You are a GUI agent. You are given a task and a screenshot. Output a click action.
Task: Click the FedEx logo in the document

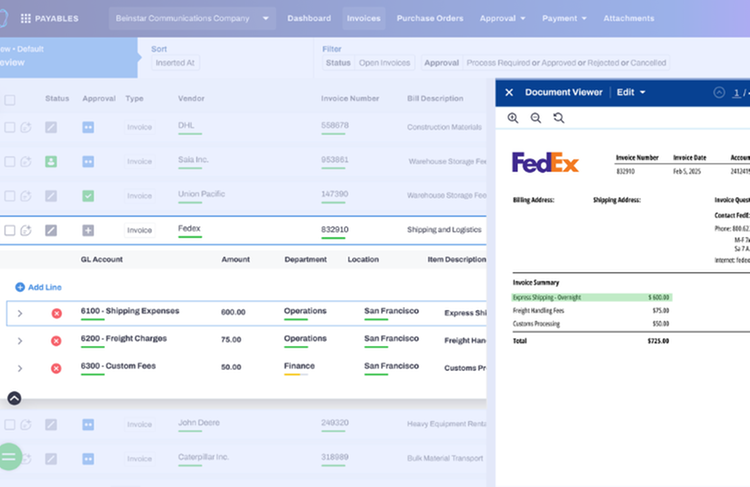click(545, 163)
